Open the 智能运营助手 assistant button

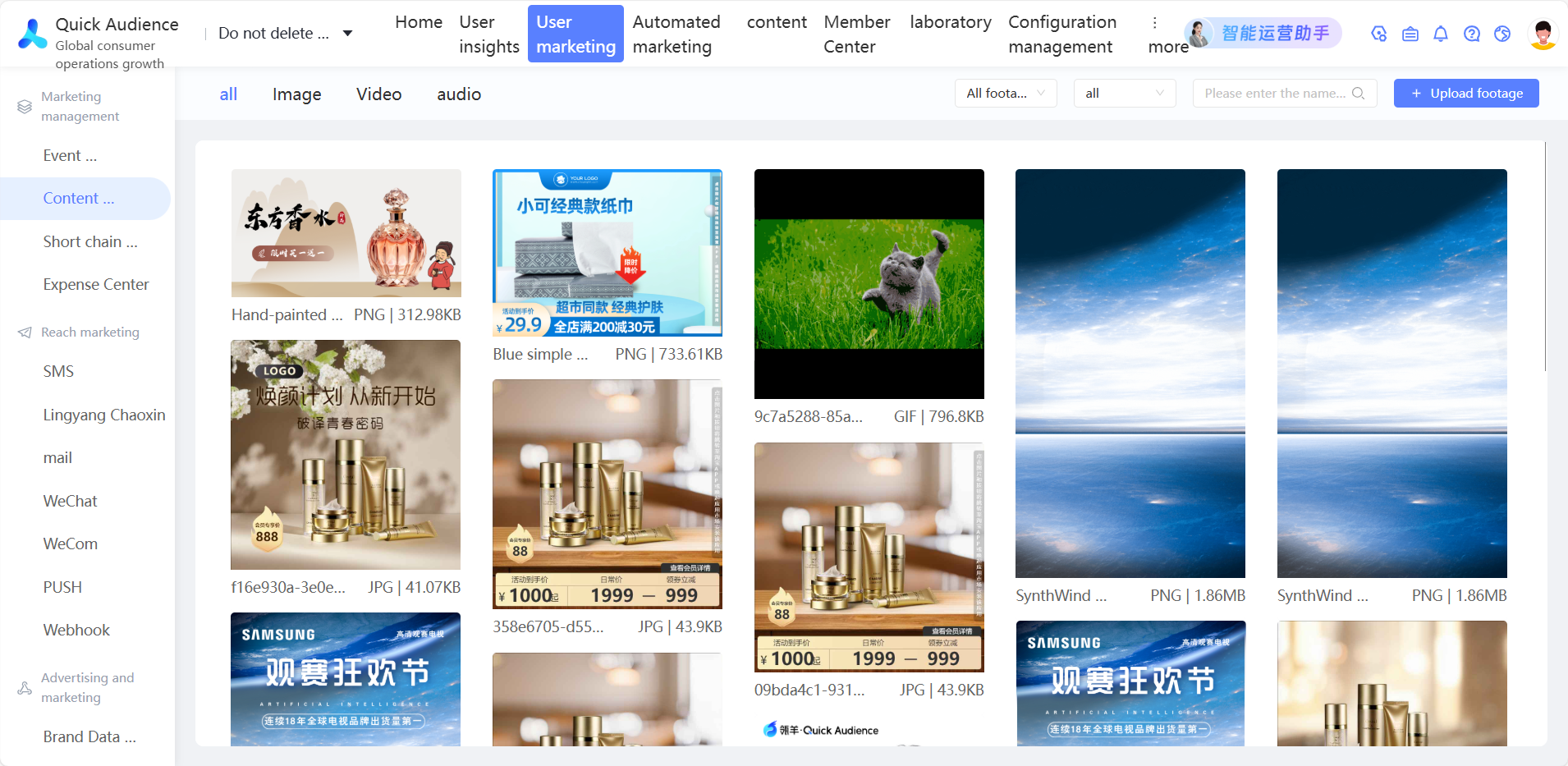pos(1263,34)
